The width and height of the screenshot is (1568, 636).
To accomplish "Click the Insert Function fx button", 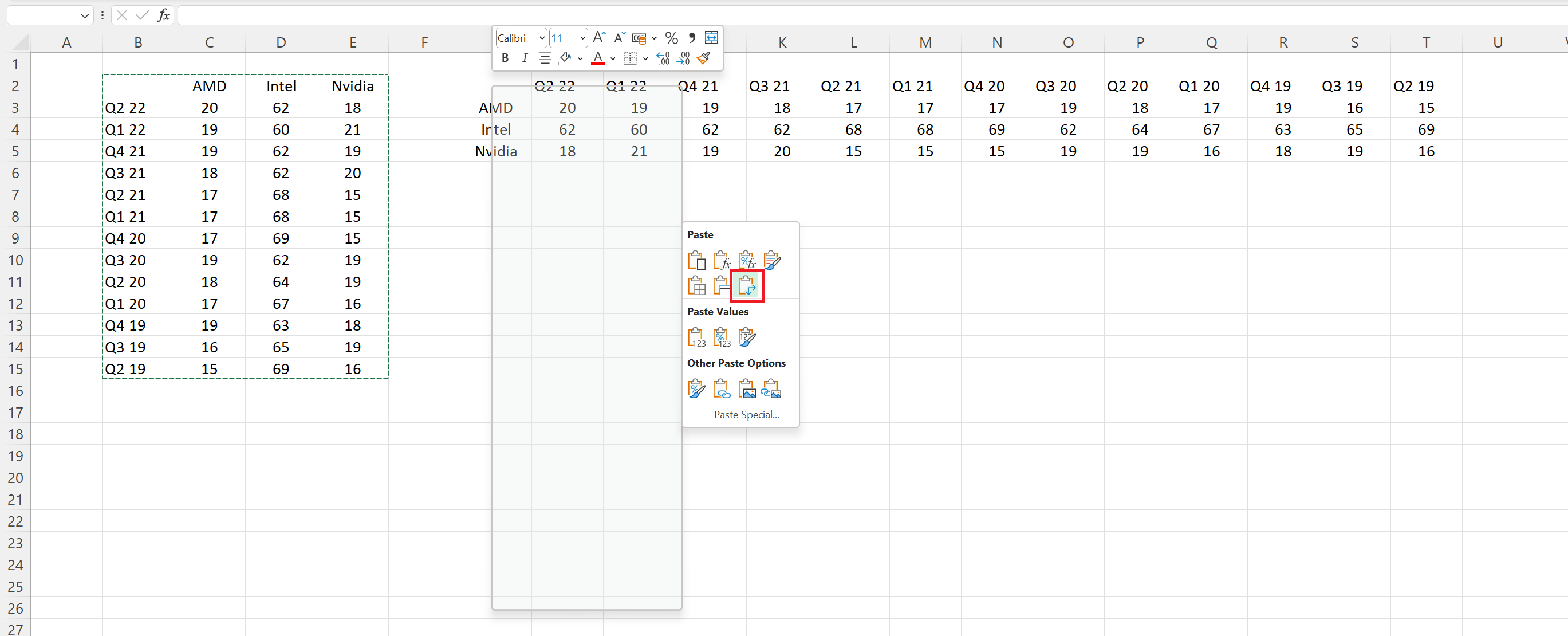I will [163, 15].
